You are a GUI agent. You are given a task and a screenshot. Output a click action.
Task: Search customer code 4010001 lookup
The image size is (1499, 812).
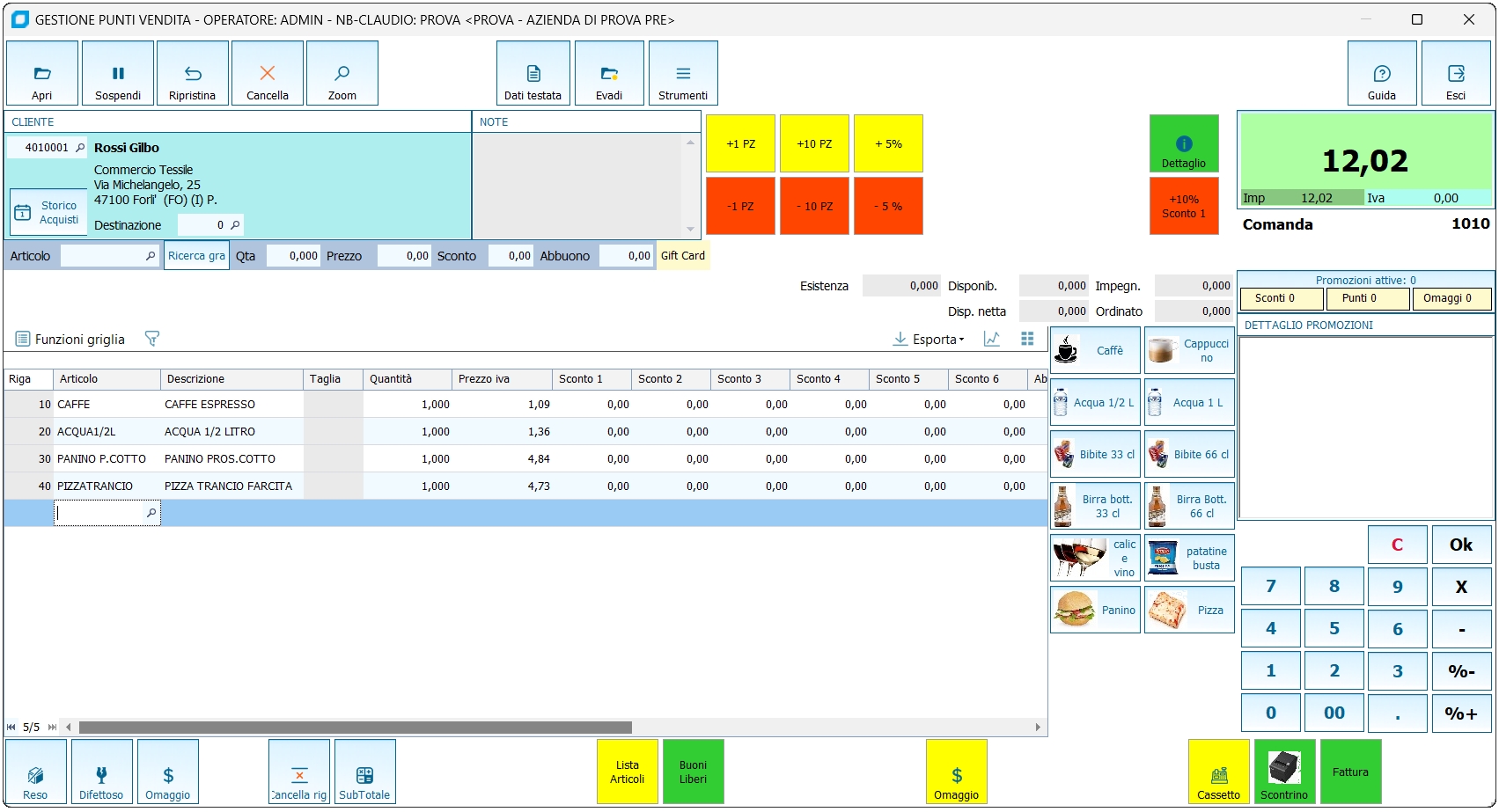pyautogui.click(x=80, y=148)
